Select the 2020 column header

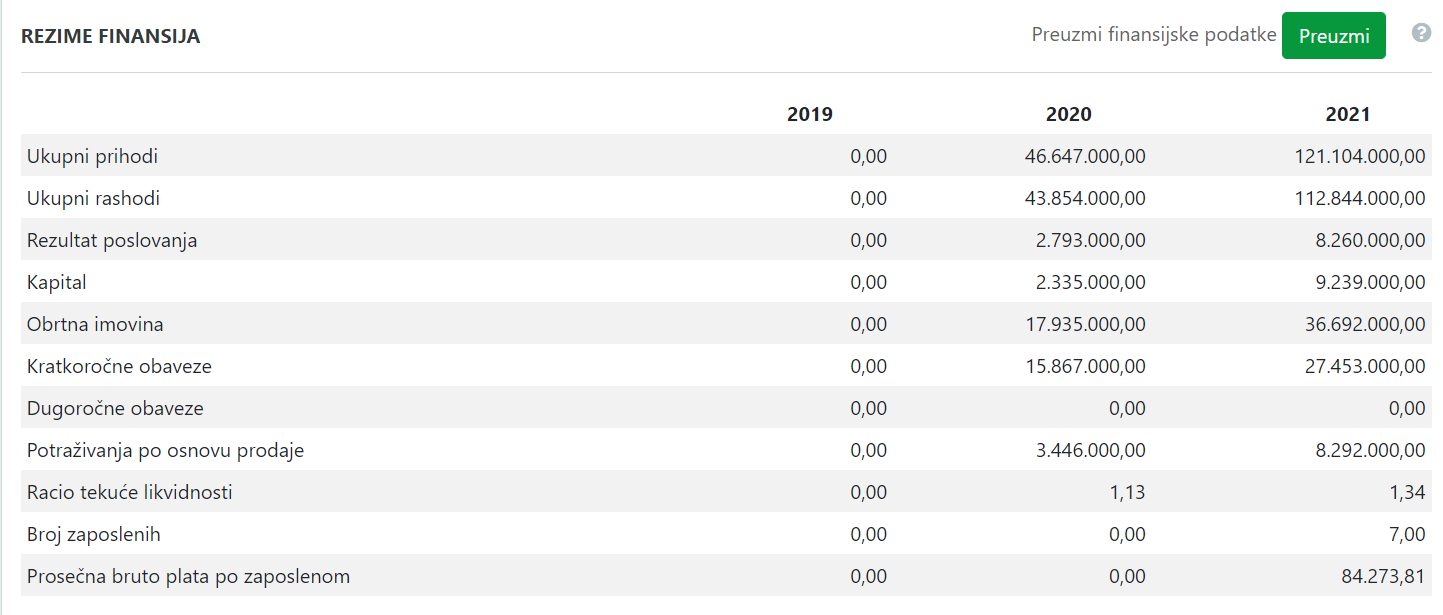pyautogui.click(x=1069, y=114)
